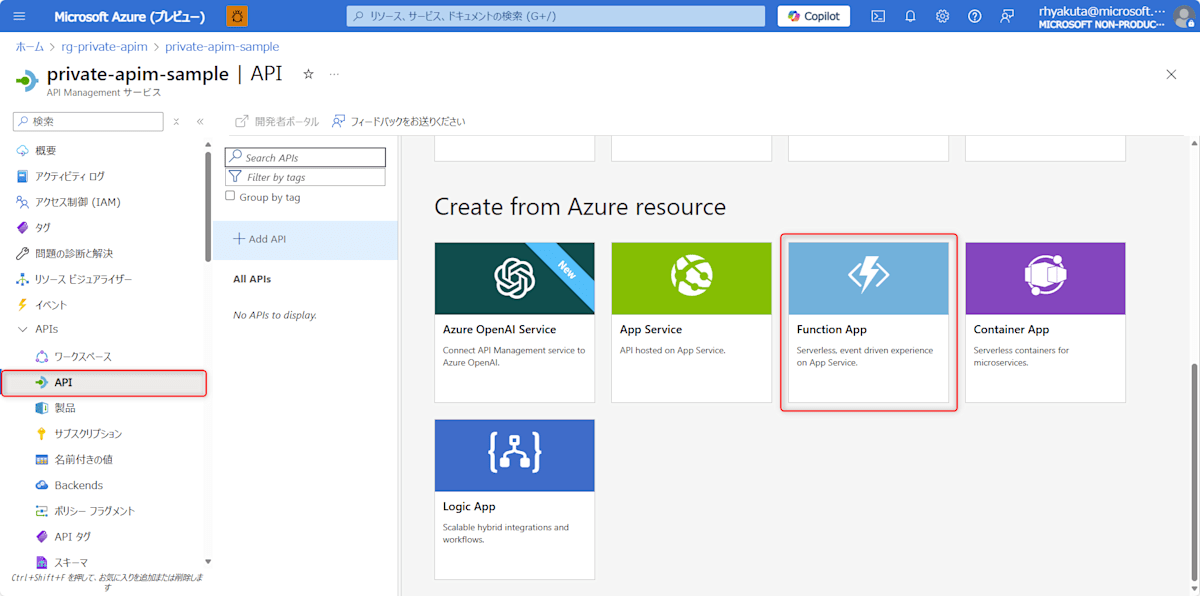Choose the Function App tile
The height and width of the screenshot is (596, 1200).
(x=868, y=322)
